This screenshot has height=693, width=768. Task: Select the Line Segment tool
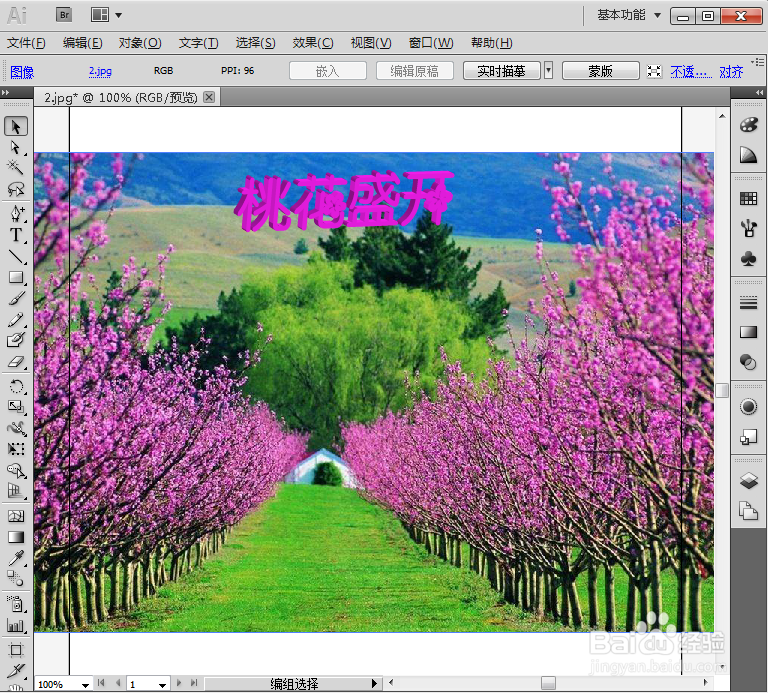tap(16, 256)
